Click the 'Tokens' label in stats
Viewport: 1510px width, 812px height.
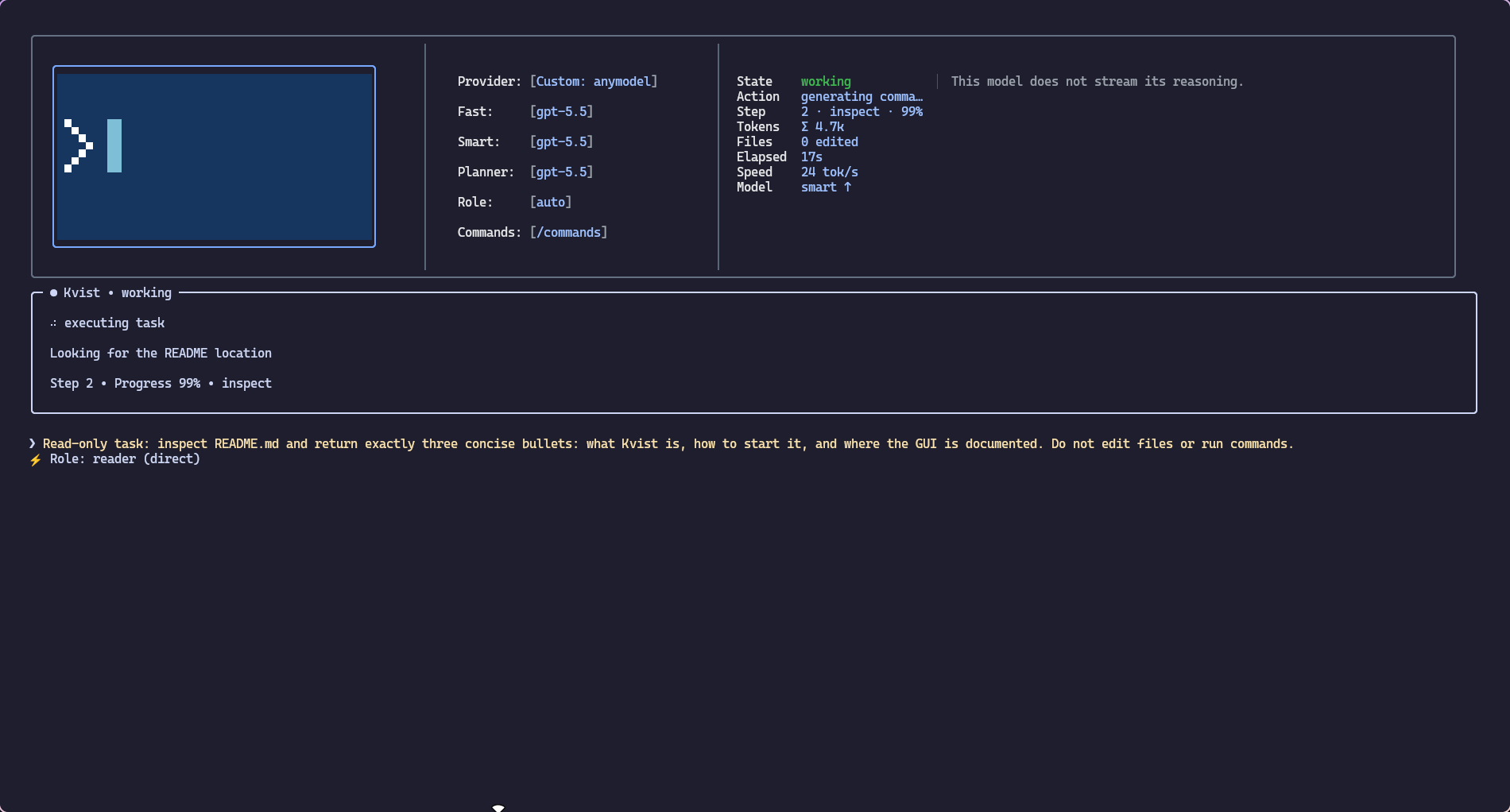758,126
